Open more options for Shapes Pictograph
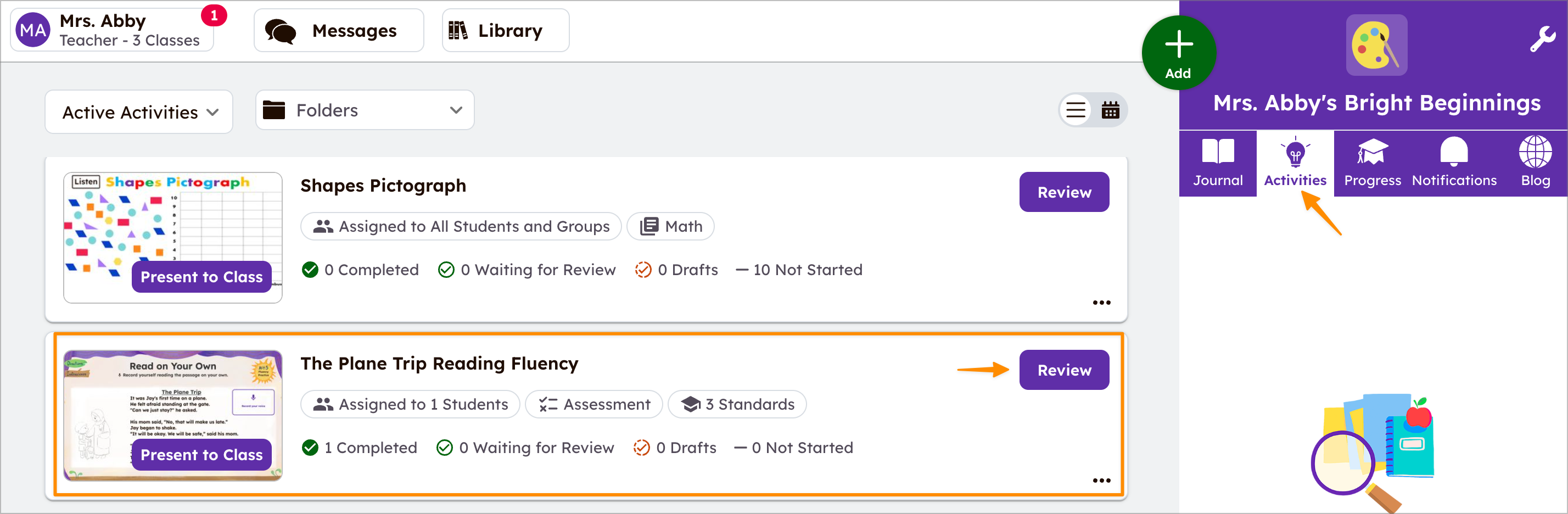 click(x=1101, y=303)
